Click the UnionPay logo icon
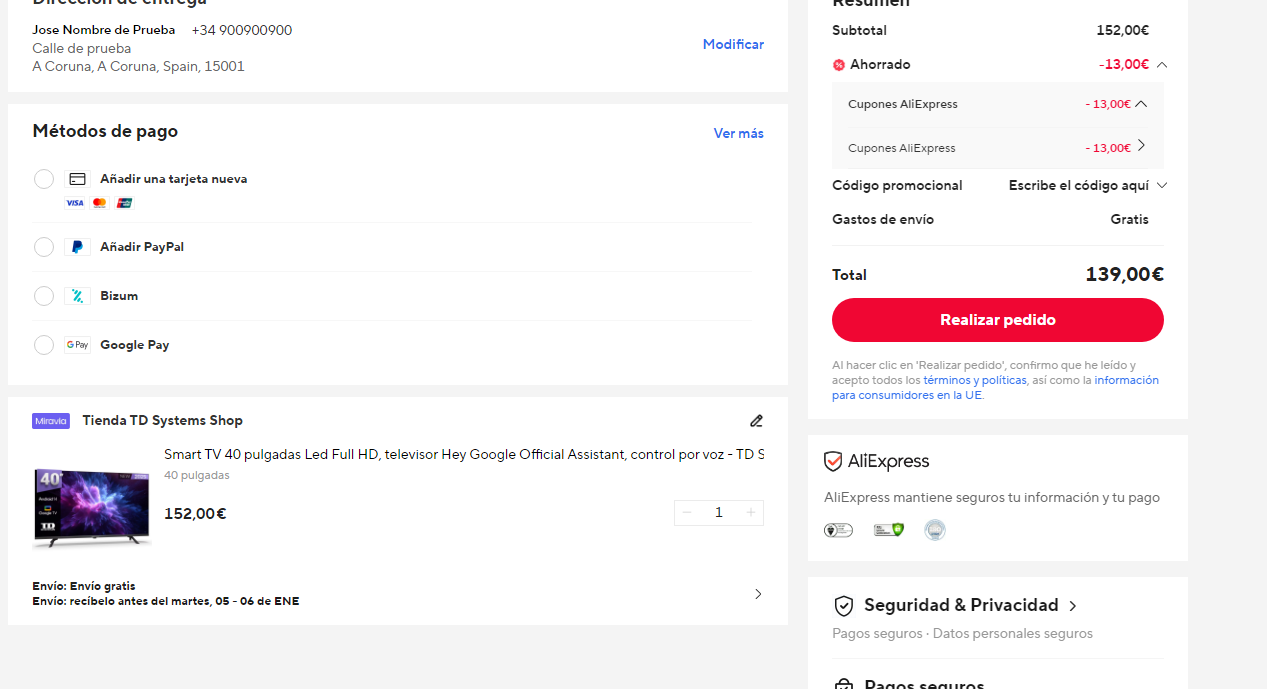1267x689 pixels. pyautogui.click(x=124, y=203)
